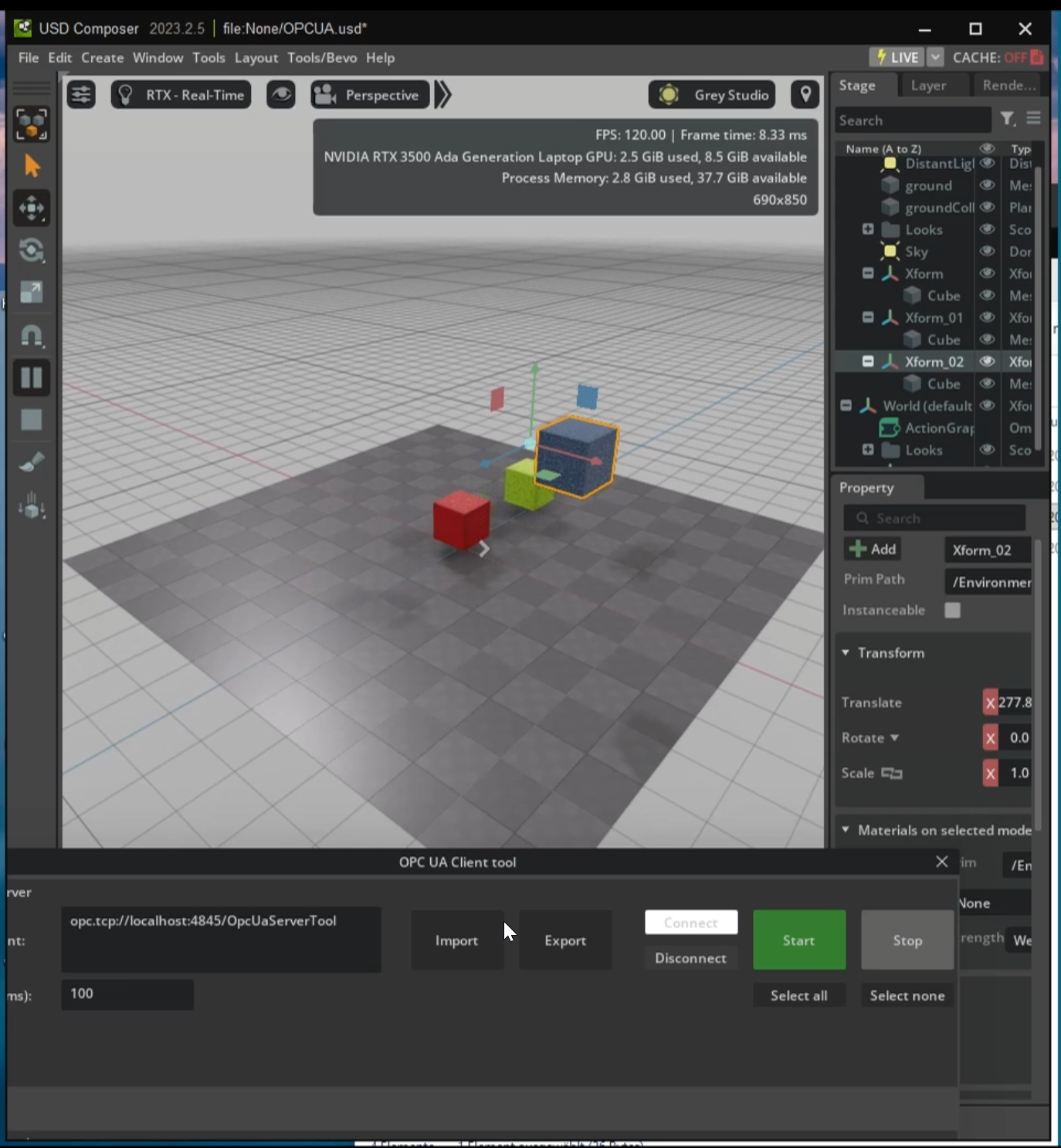Image resolution: width=1061 pixels, height=1148 pixels.
Task: Click the Add property button
Action: pos(873,549)
